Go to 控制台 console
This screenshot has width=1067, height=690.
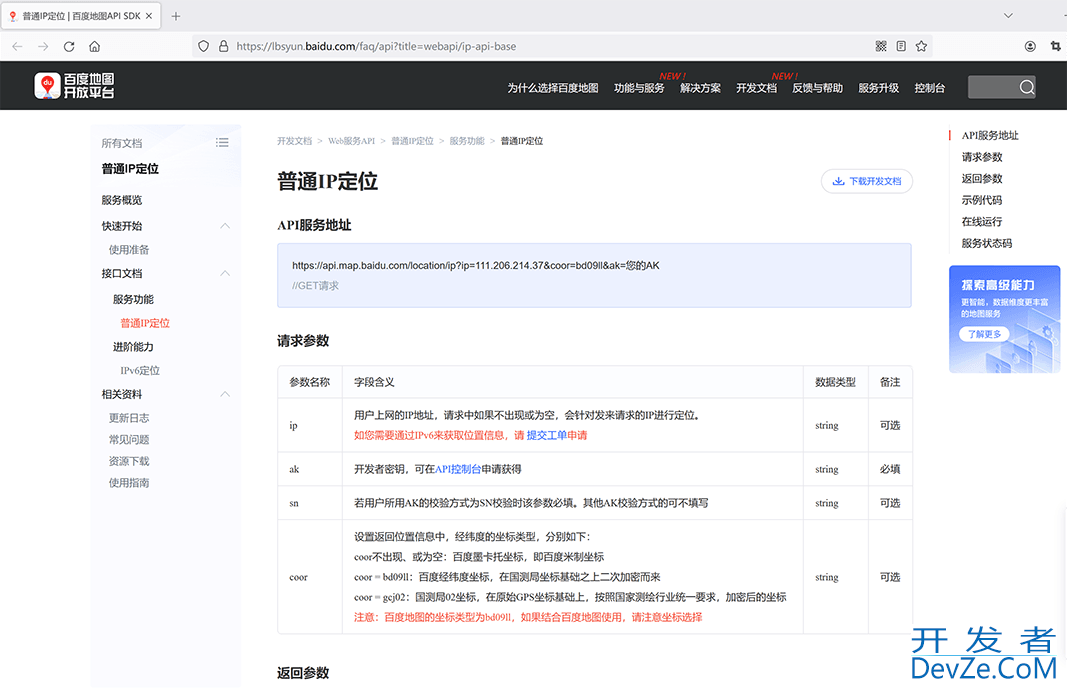930,88
